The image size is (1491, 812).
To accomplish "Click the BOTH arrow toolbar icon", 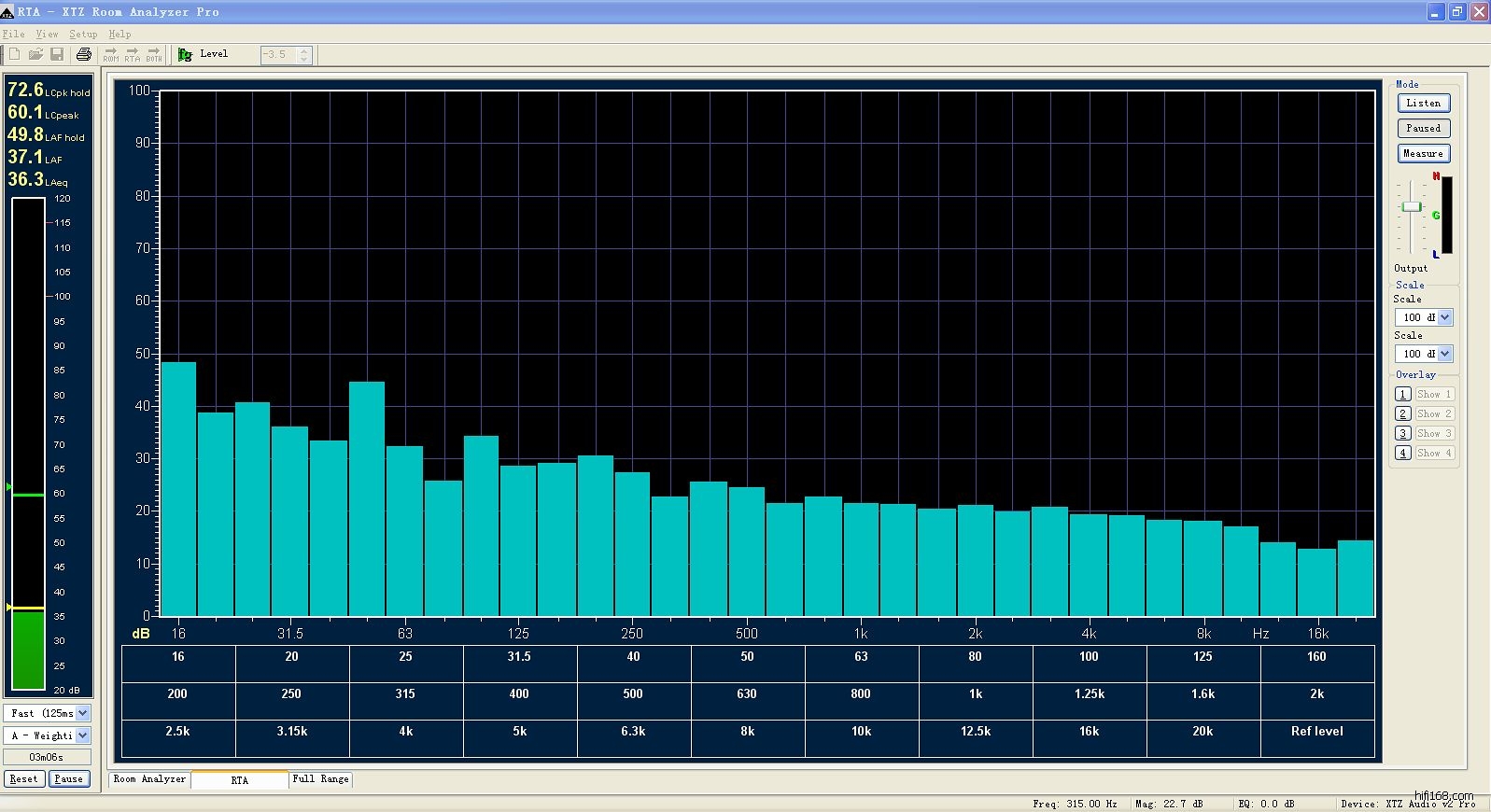I will [154, 54].
